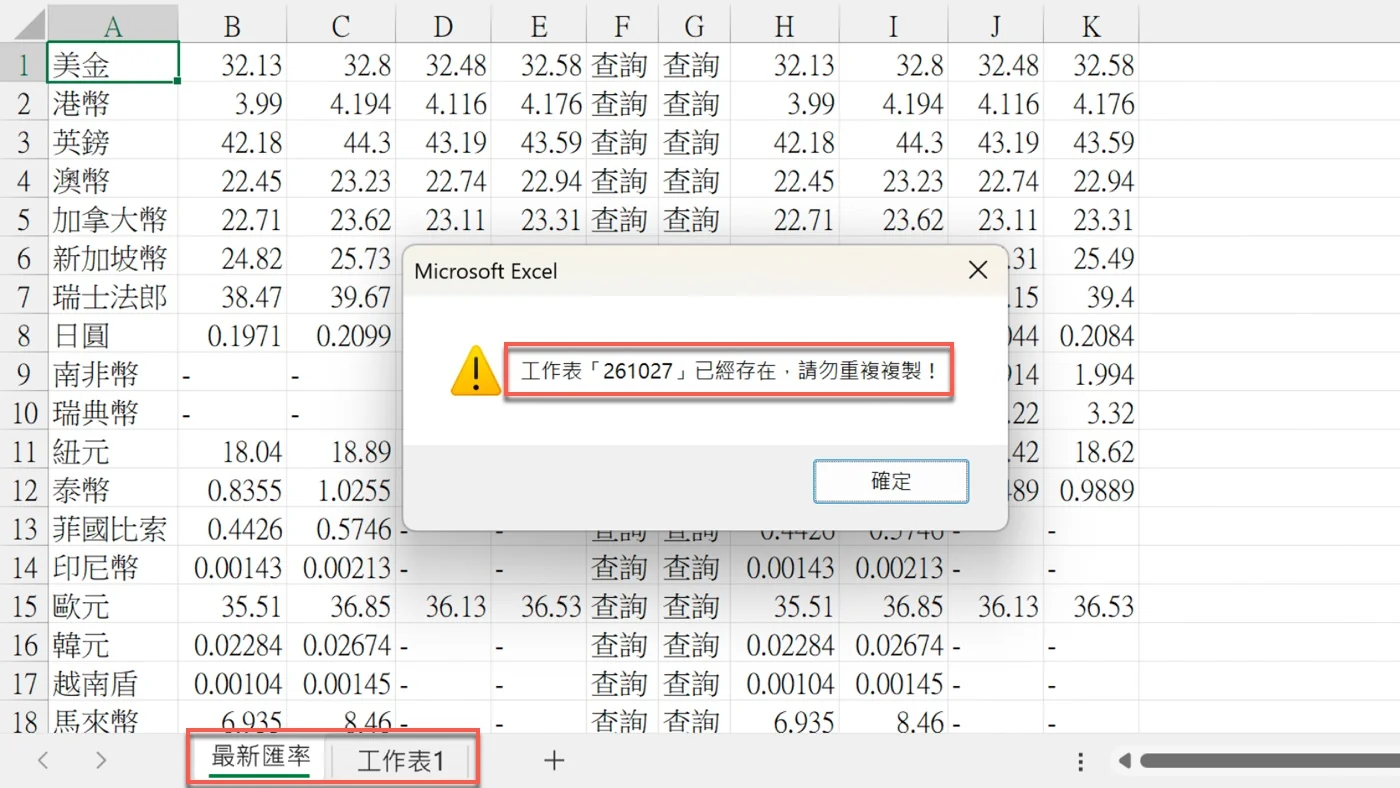1400x788 pixels.
Task: Click the 澳幣 cell
Action: (113, 181)
